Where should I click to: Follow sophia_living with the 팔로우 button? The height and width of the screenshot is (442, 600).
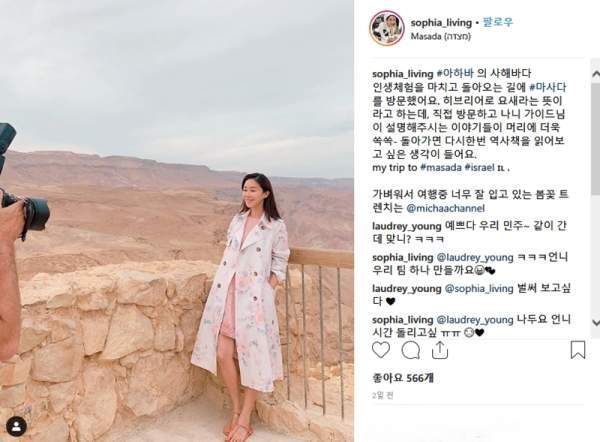[x=497, y=22]
